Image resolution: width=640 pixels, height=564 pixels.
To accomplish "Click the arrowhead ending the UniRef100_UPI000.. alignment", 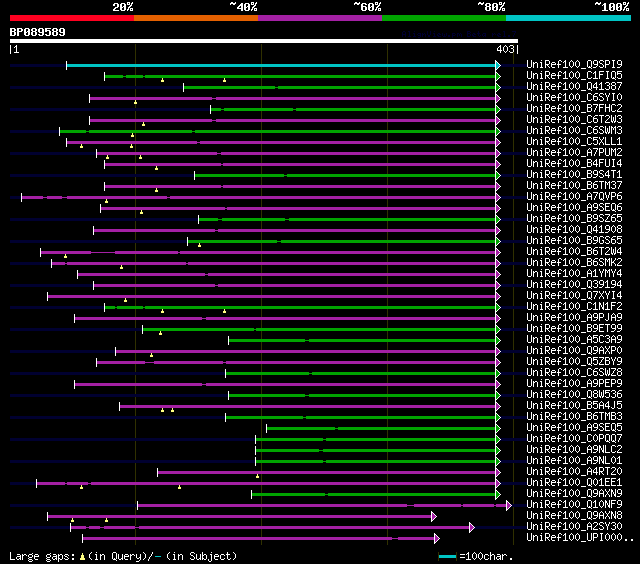I will [x=437, y=539].
